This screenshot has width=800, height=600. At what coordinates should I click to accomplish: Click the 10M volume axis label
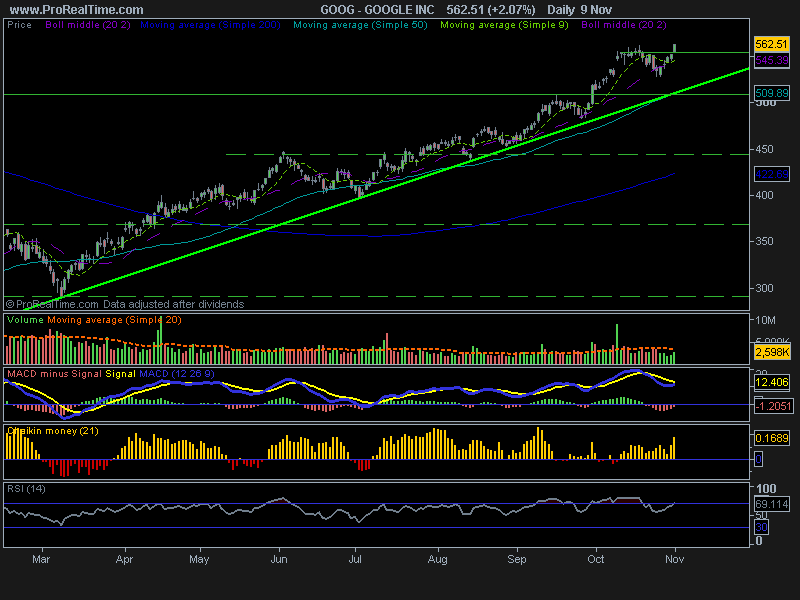point(765,320)
